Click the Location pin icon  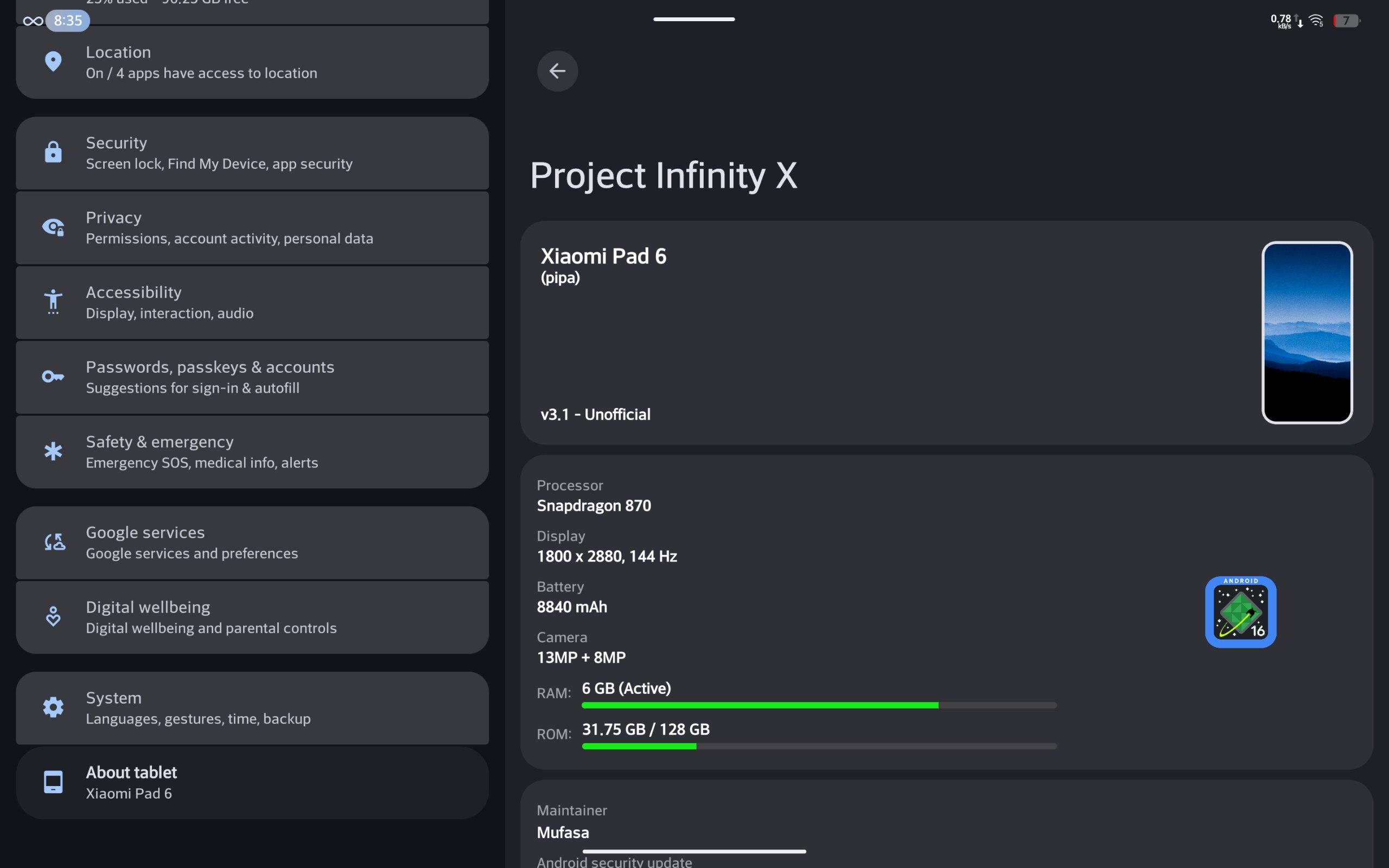point(53,61)
